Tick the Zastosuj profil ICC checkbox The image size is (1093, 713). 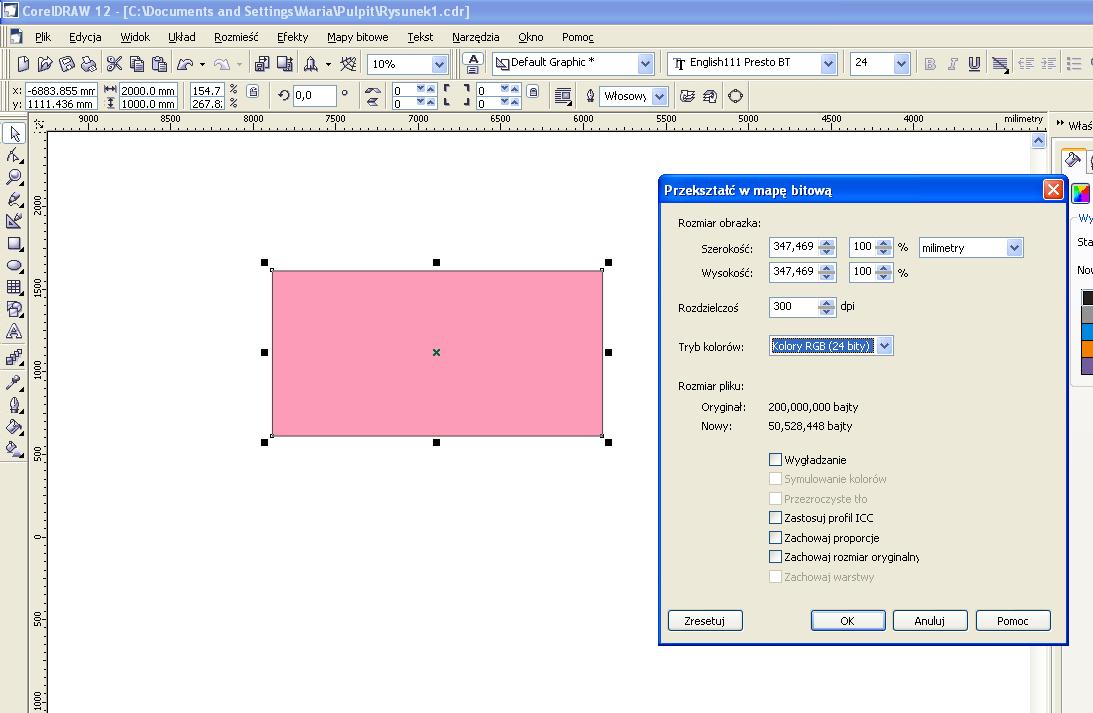pyautogui.click(x=775, y=518)
